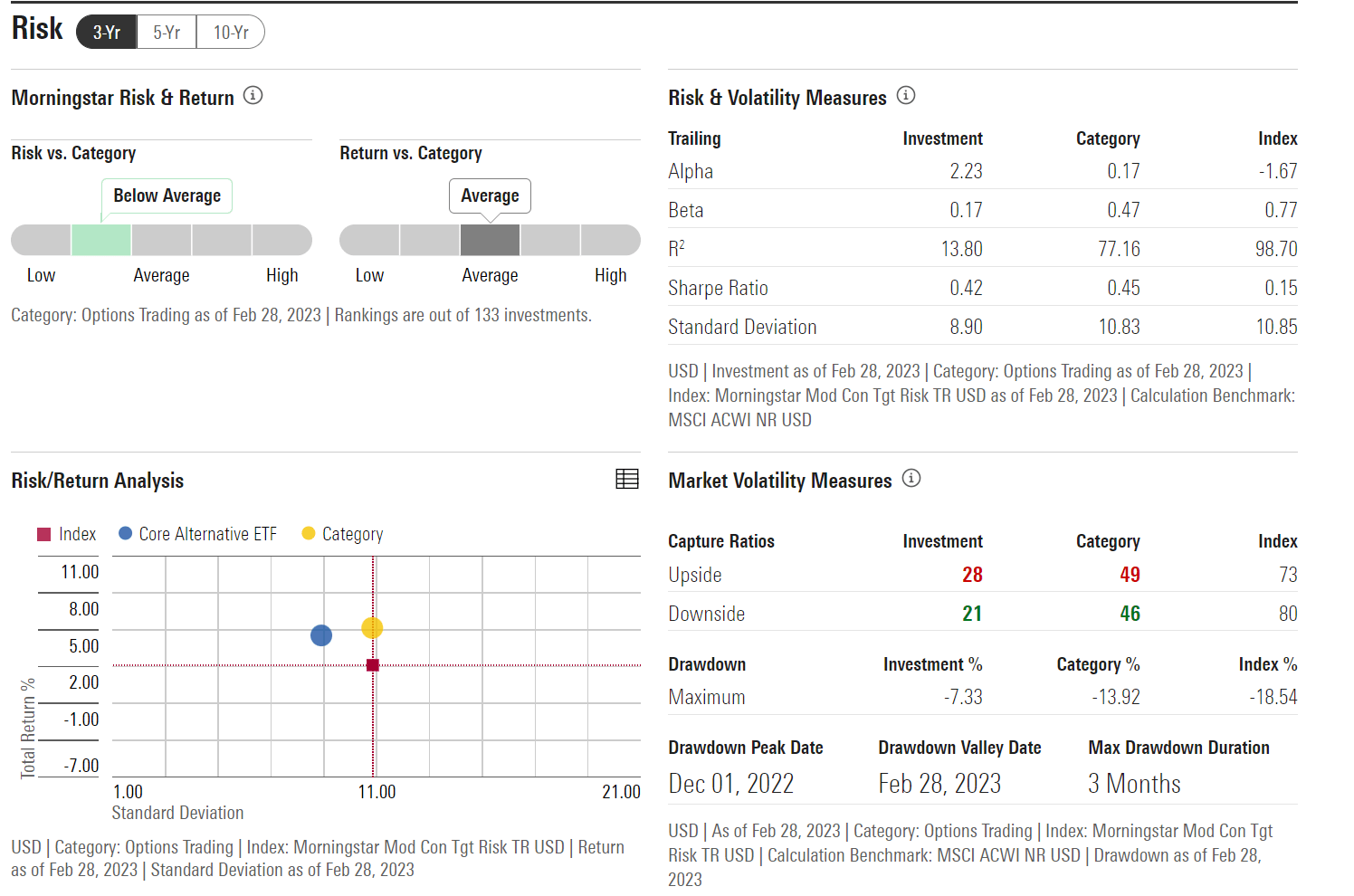Open info icon beside Risk & Volatility Measures

pyautogui.click(x=906, y=95)
